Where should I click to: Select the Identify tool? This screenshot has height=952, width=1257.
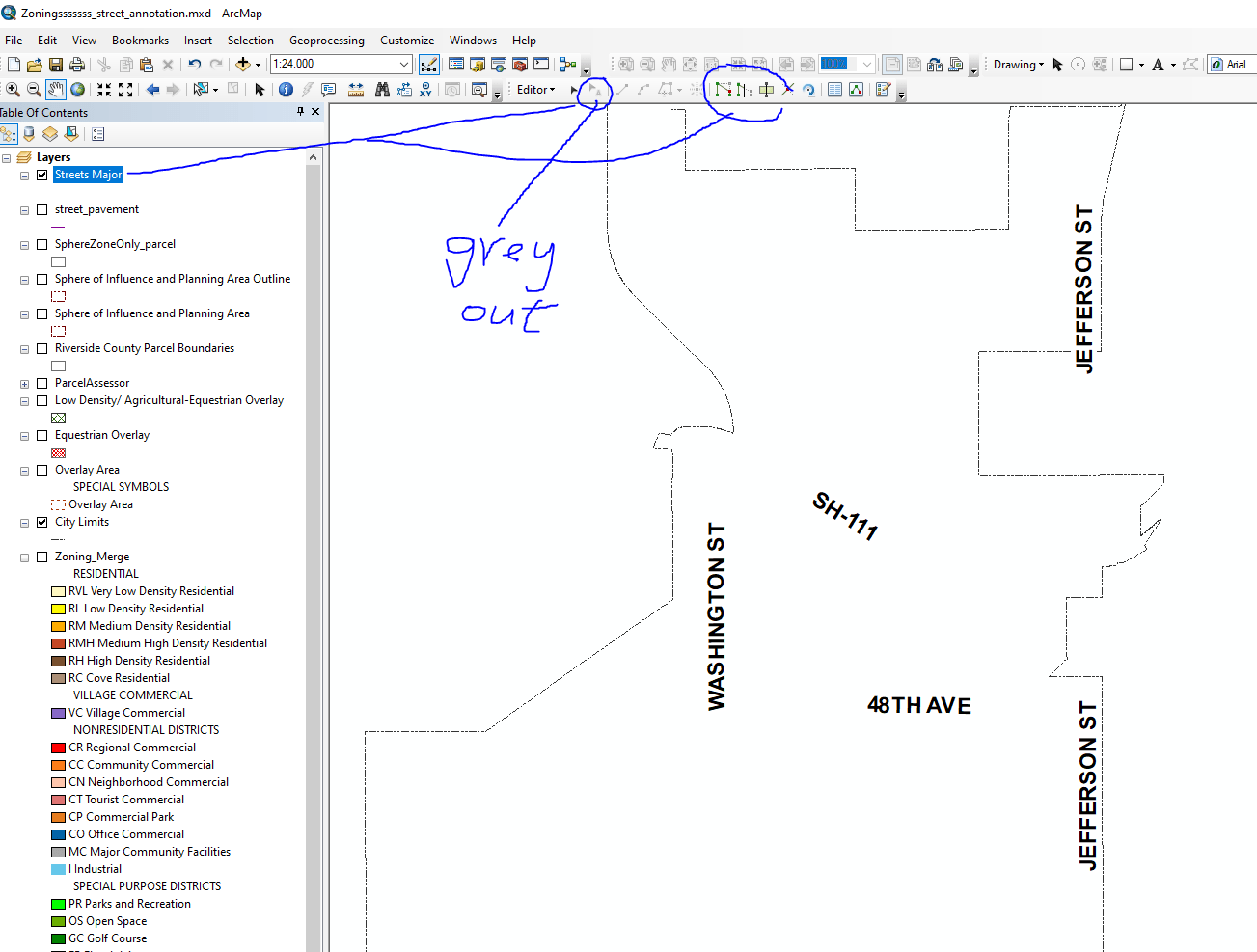pyautogui.click(x=285, y=89)
